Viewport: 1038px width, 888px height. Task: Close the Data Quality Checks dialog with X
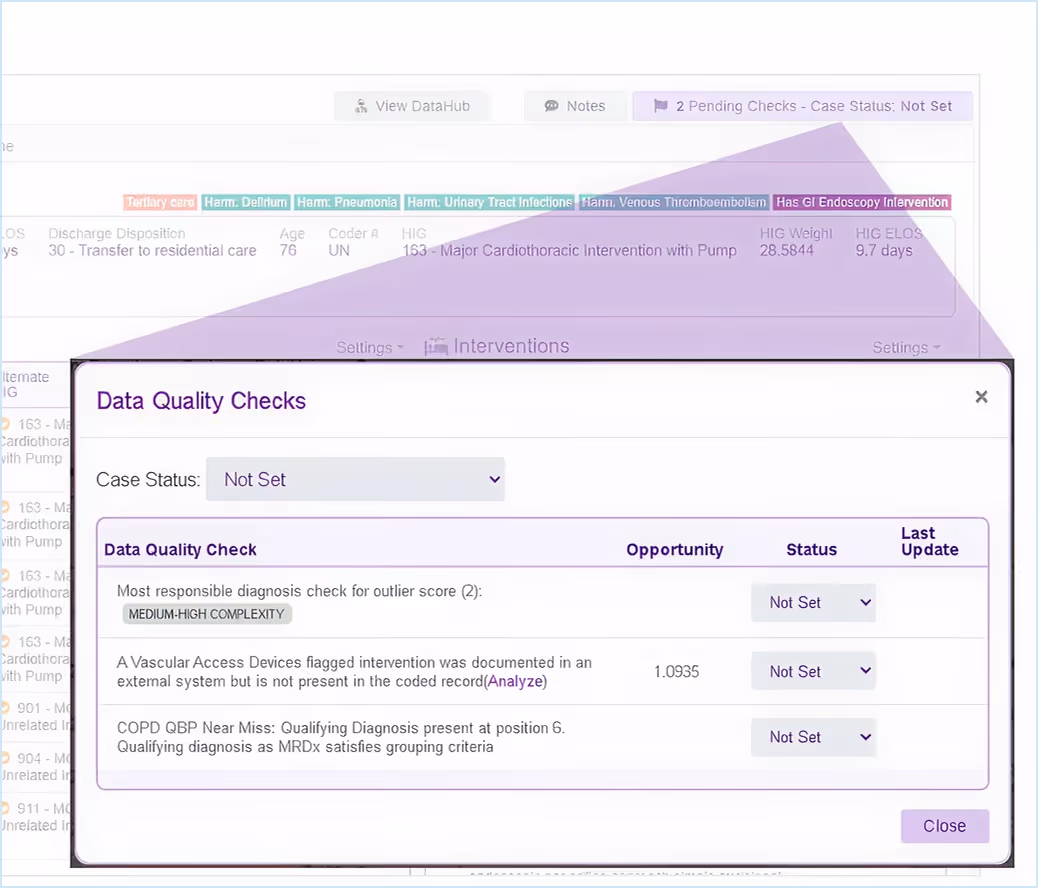pyautogui.click(x=981, y=397)
